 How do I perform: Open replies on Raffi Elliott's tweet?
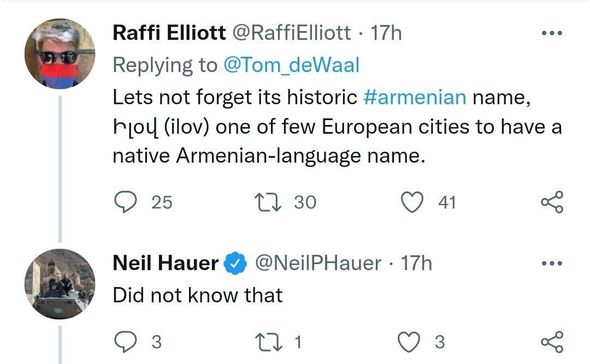click(x=125, y=202)
